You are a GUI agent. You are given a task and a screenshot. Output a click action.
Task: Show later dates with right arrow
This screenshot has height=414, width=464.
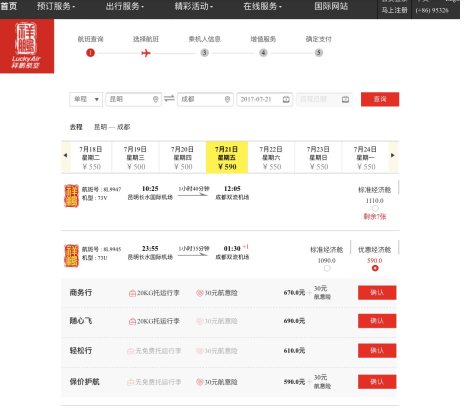pos(393,155)
